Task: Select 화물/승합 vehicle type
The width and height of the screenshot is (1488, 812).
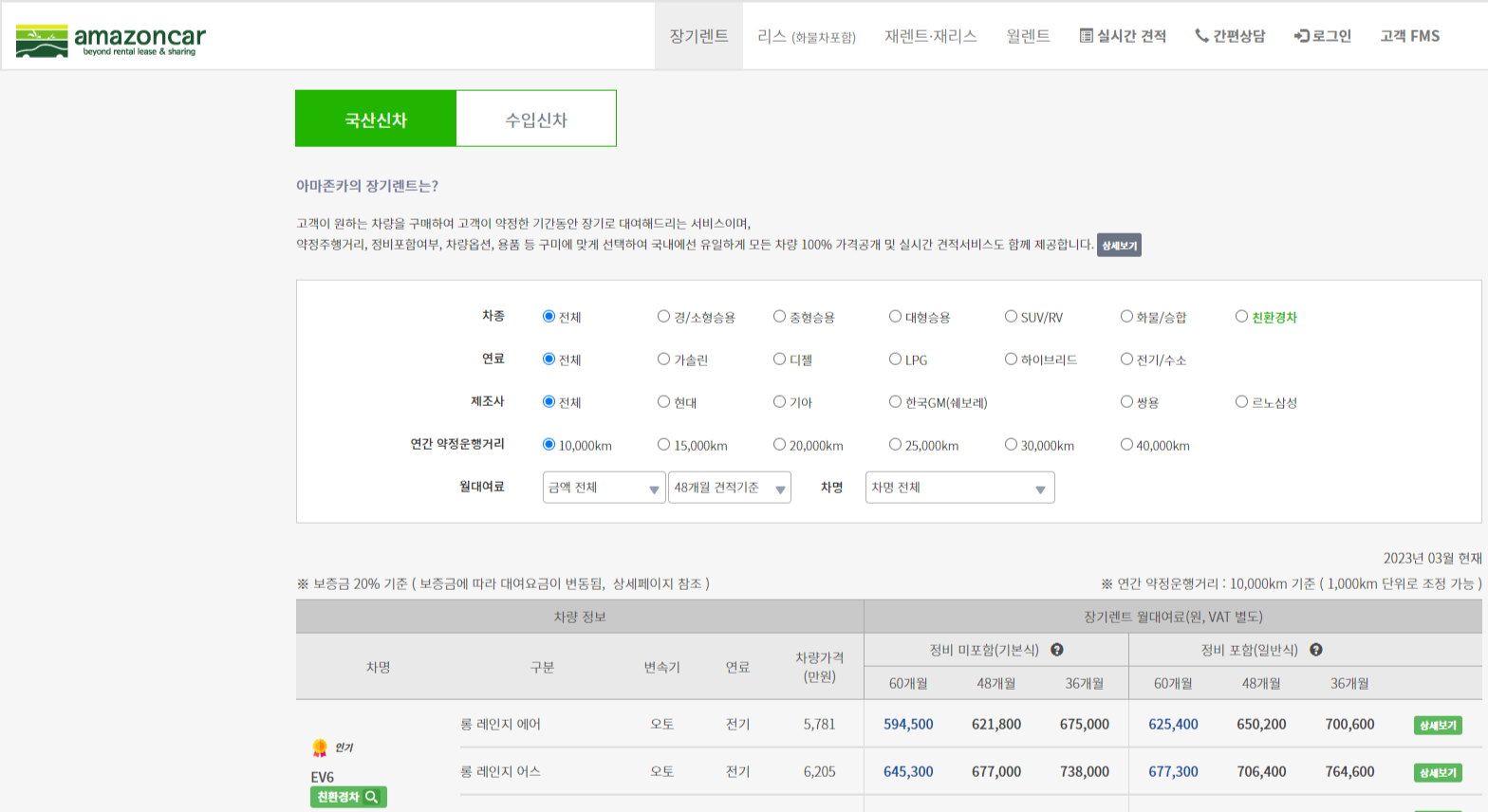Action: tap(1126, 316)
